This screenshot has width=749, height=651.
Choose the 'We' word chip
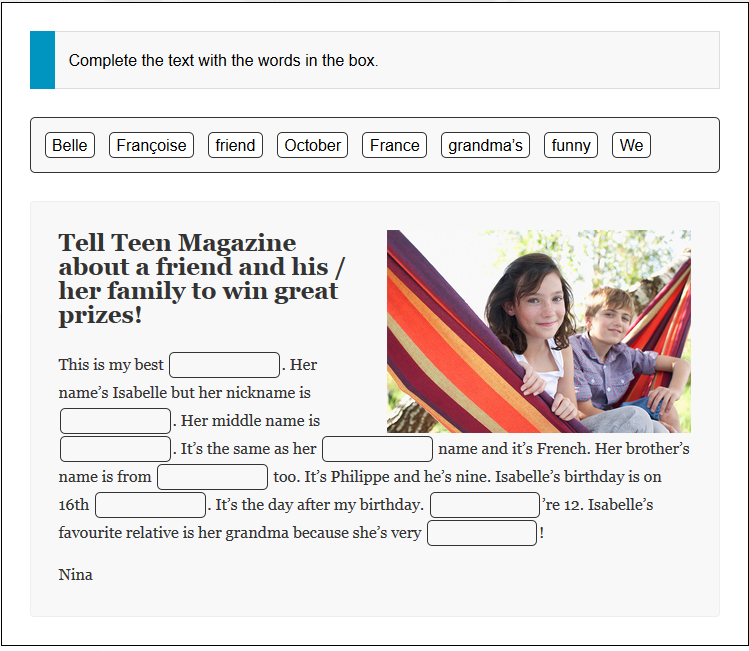click(631, 145)
